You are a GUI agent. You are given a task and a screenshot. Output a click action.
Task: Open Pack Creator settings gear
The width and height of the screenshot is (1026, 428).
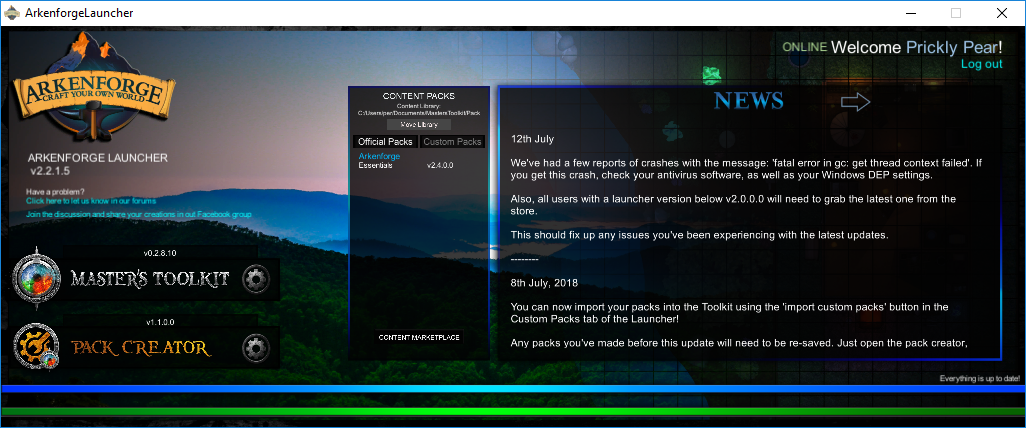click(x=256, y=348)
